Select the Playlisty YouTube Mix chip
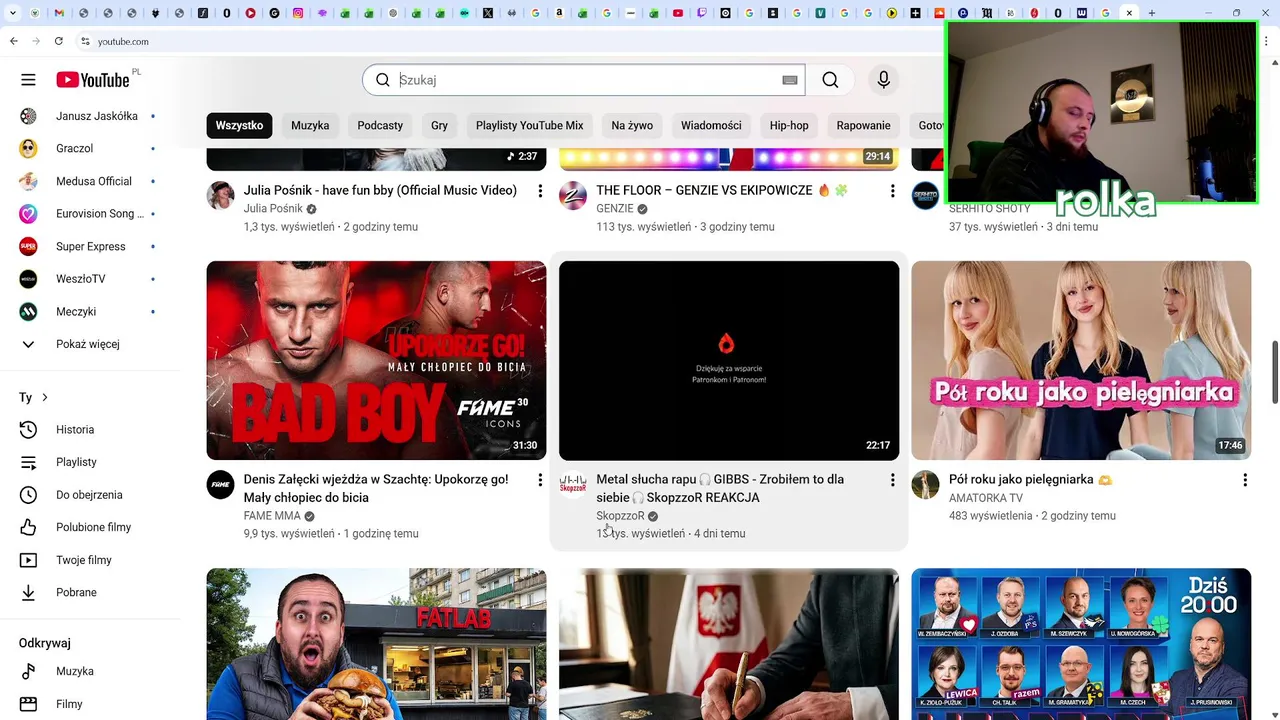The image size is (1280, 720). 529,126
